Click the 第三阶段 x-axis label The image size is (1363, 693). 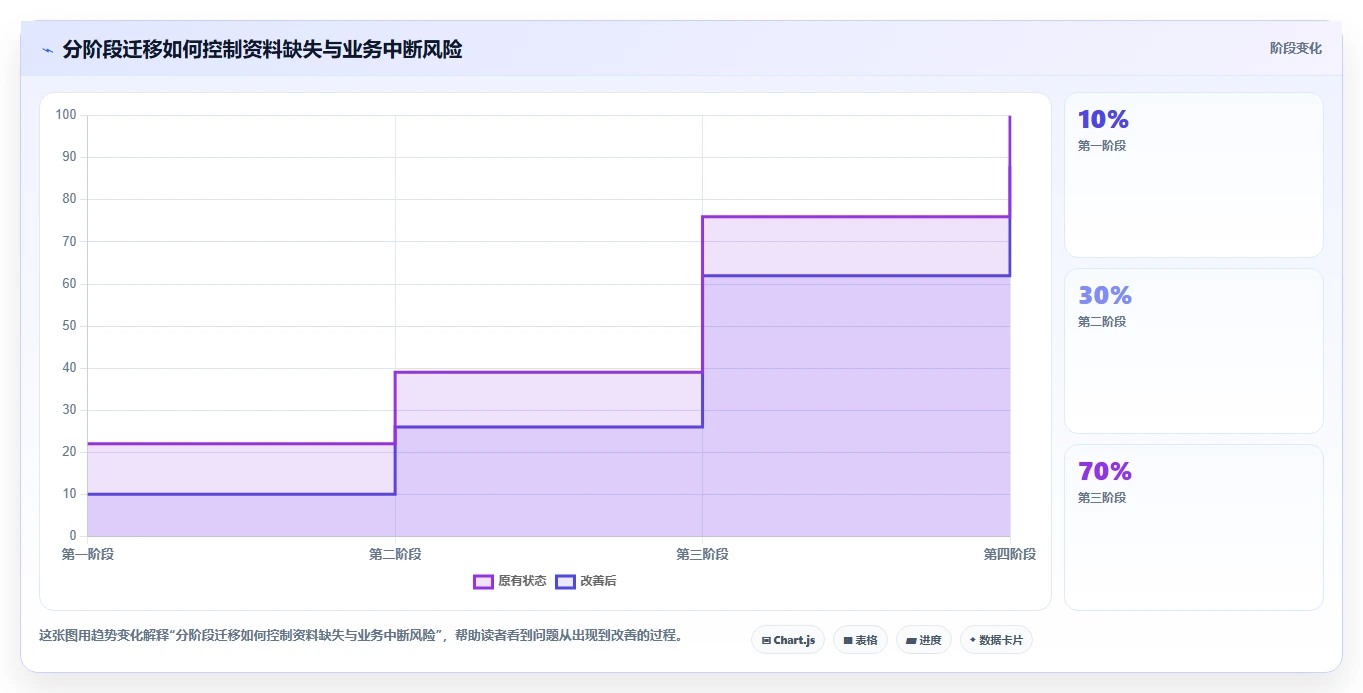point(702,554)
